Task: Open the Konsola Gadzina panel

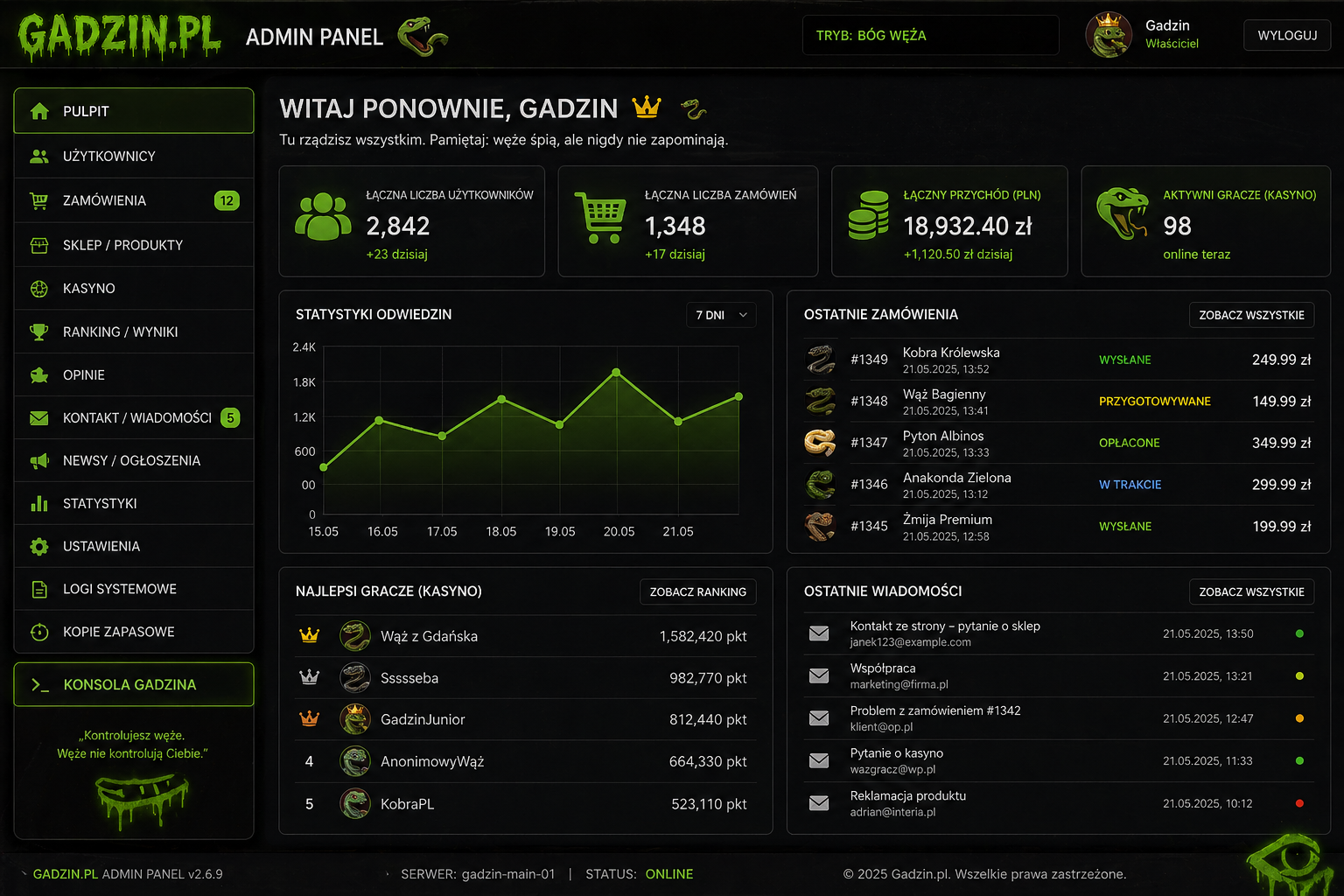Action: (133, 684)
